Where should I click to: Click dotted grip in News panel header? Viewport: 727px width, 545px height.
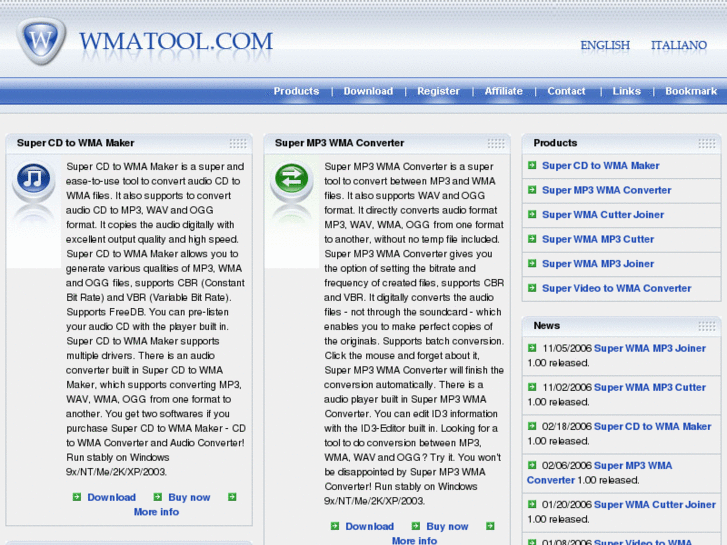[x=707, y=327]
